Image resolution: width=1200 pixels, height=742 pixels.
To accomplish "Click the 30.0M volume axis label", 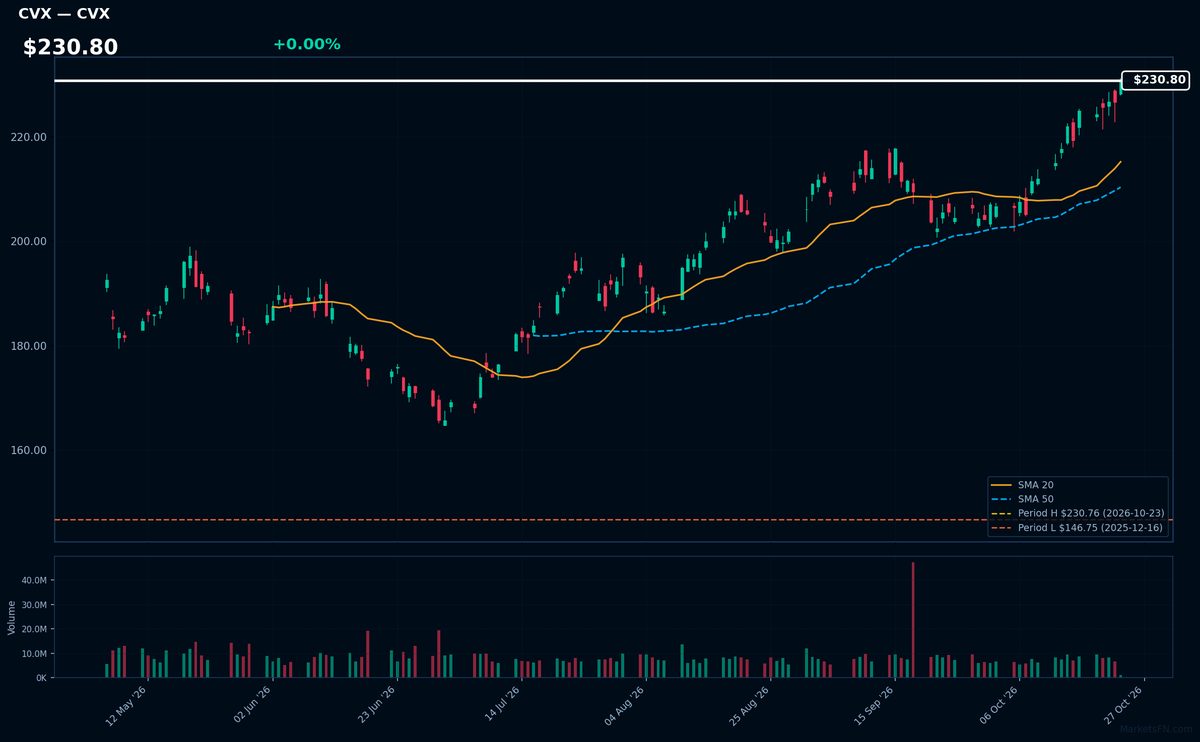I will point(35,605).
